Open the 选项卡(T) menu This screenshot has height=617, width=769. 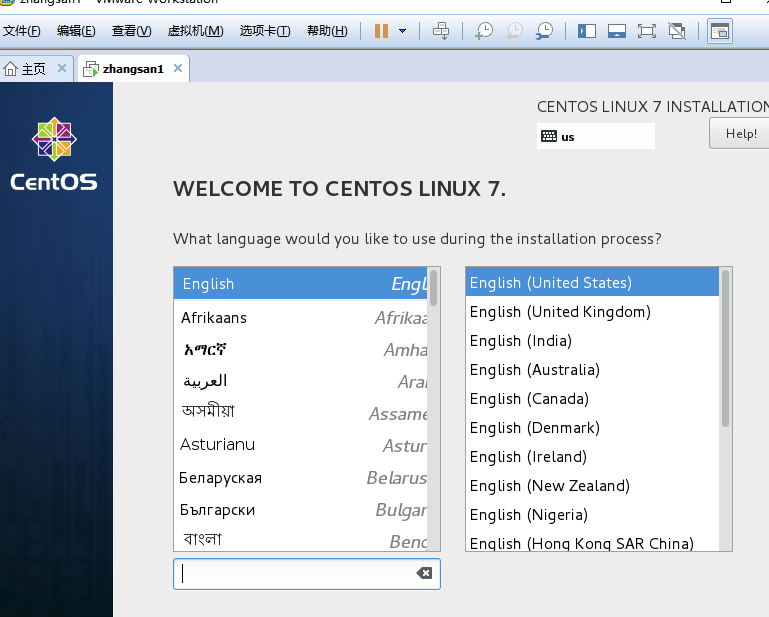[x=265, y=31]
